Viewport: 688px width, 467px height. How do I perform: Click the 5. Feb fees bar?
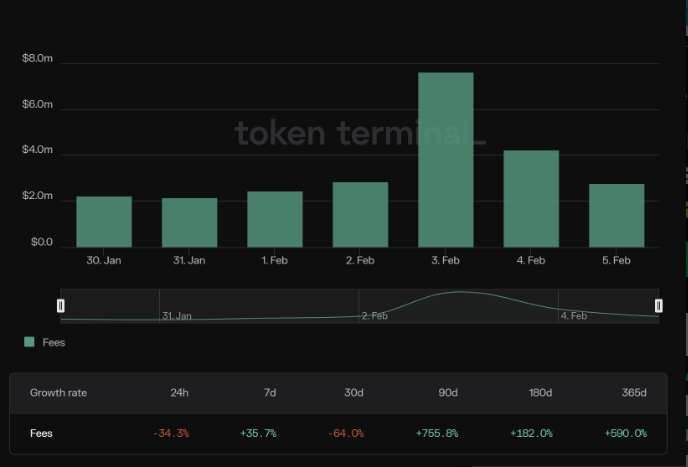tap(616, 216)
